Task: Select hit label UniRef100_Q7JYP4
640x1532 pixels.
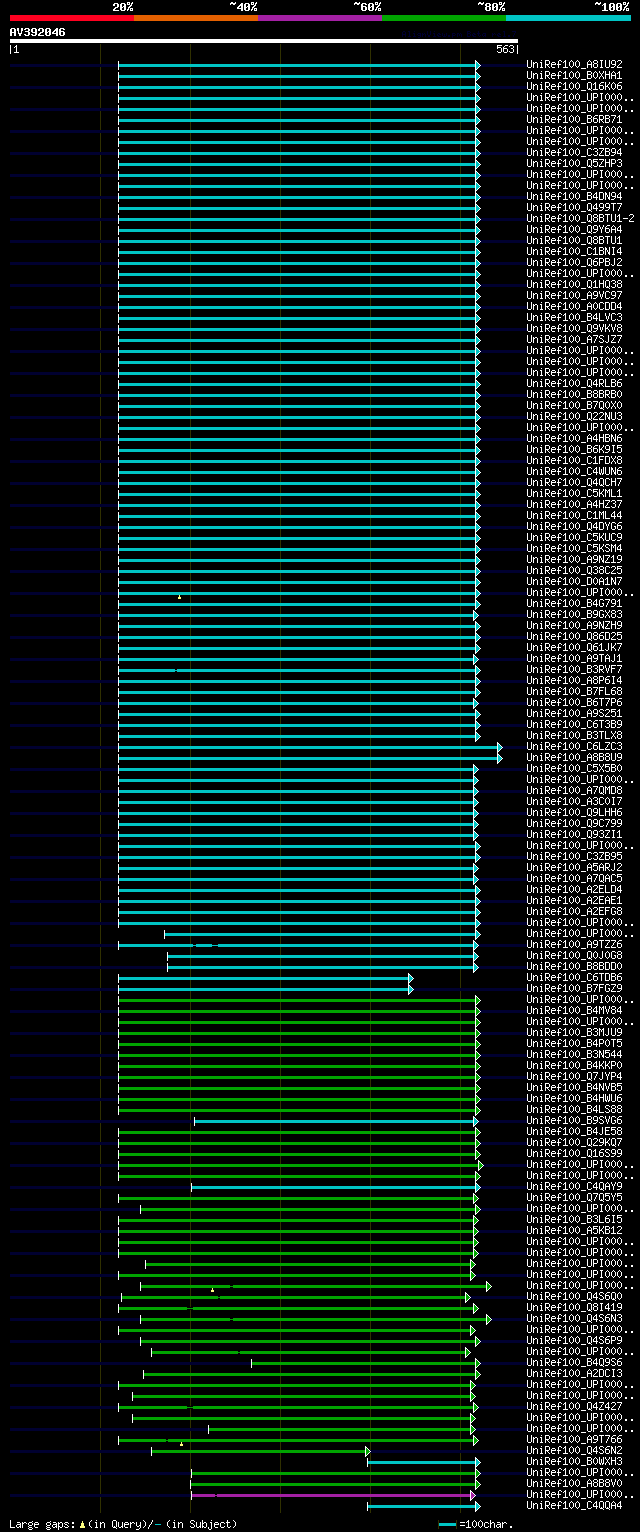Action: click(x=574, y=1076)
